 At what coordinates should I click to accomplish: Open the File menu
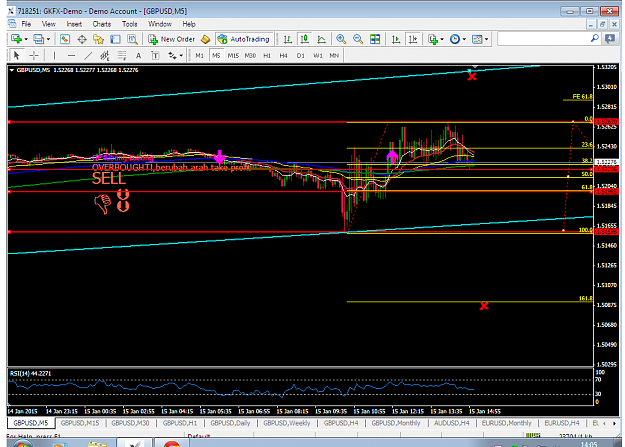pos(26,24)
